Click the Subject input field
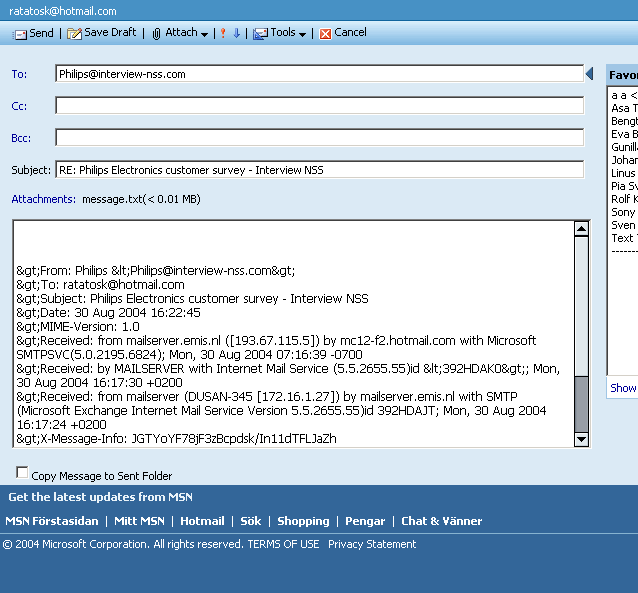This screenshot has width=638, height=593. 319,170
